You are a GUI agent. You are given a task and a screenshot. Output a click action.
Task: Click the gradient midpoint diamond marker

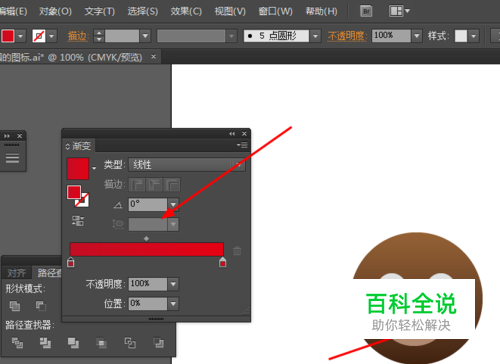tap(146, 239)
